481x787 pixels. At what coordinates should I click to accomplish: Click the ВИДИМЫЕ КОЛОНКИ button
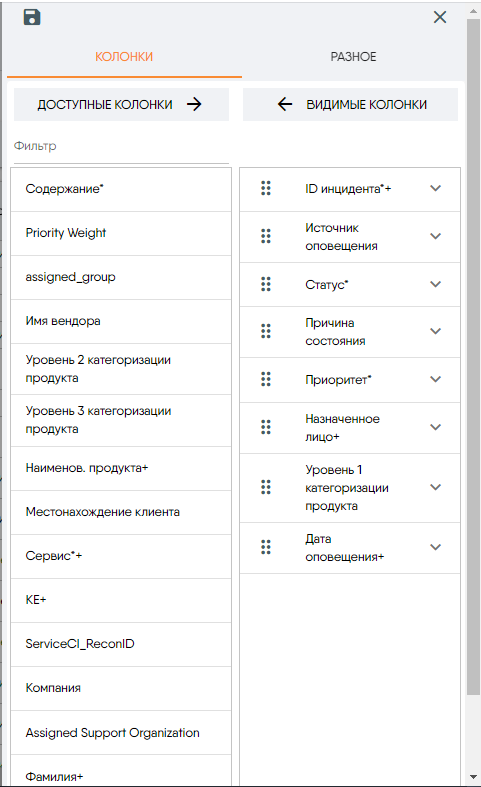(350, 104)
